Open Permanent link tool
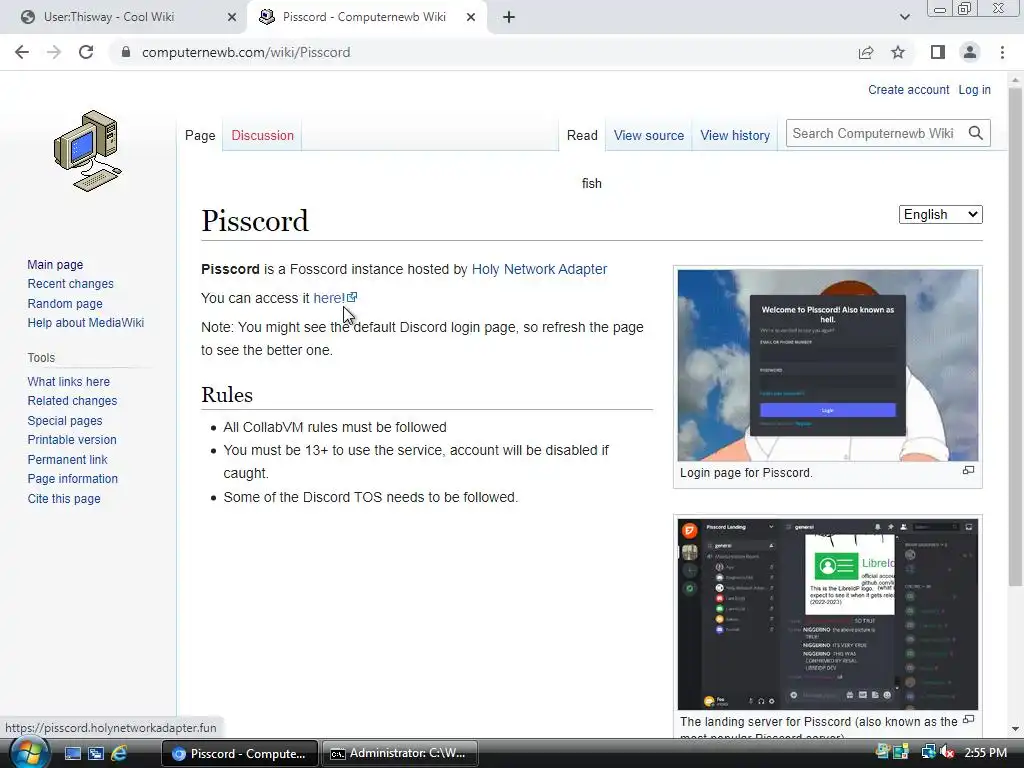This screenshot has height=768, width=1024. 67,460
